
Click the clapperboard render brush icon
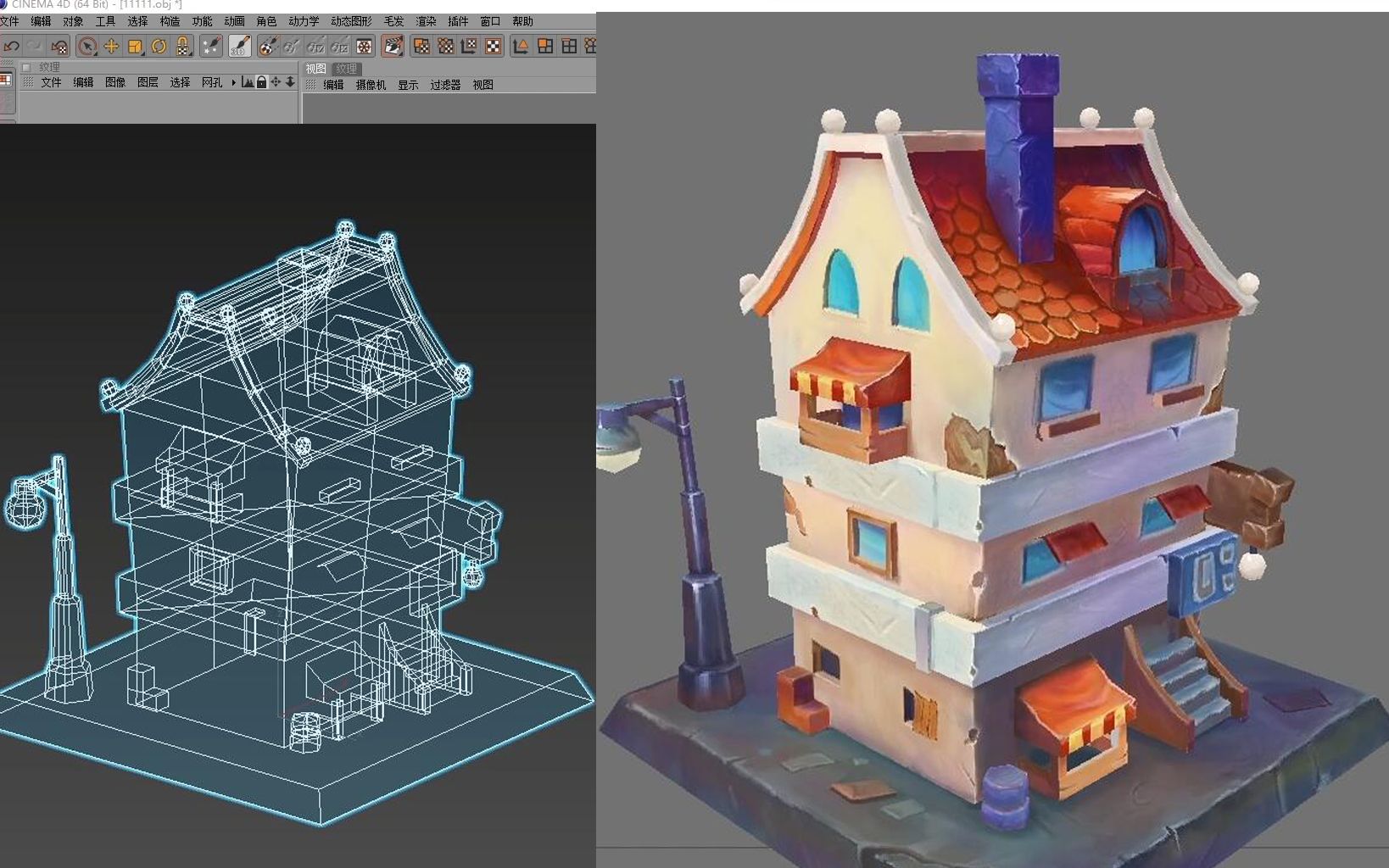[x=393, y=47]
